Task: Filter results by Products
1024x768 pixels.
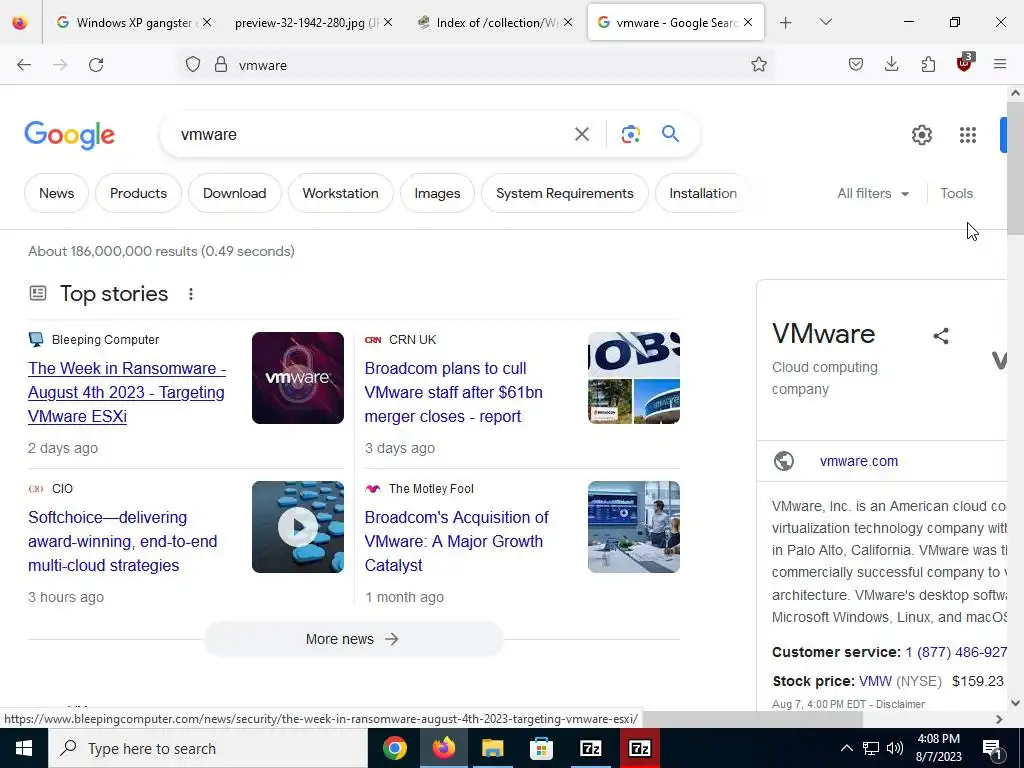Action: 138,193
